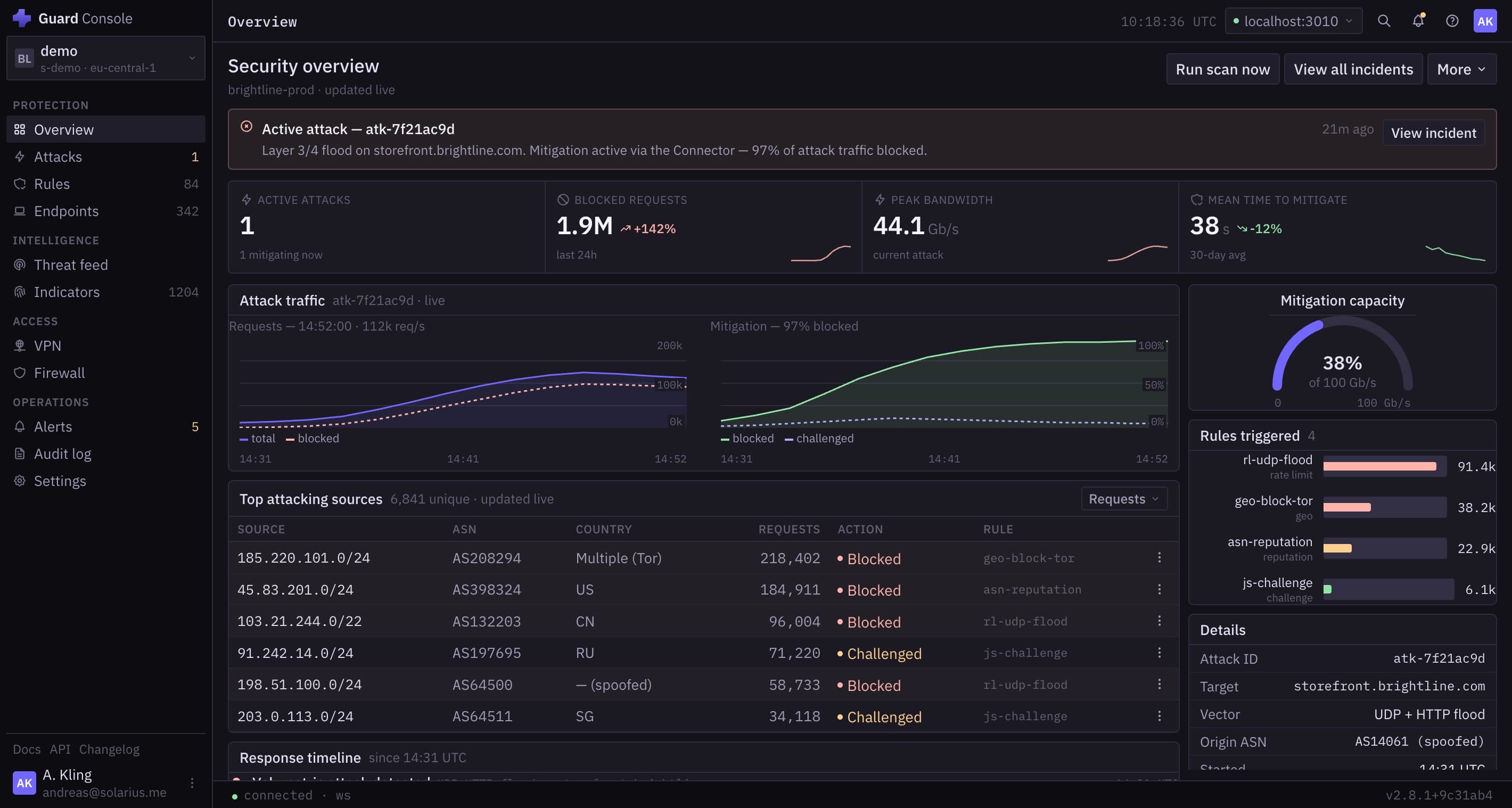Viewport: 1512px width, 808px height.
Task: Click the js-challenge rule bar
Action: 1388,589
